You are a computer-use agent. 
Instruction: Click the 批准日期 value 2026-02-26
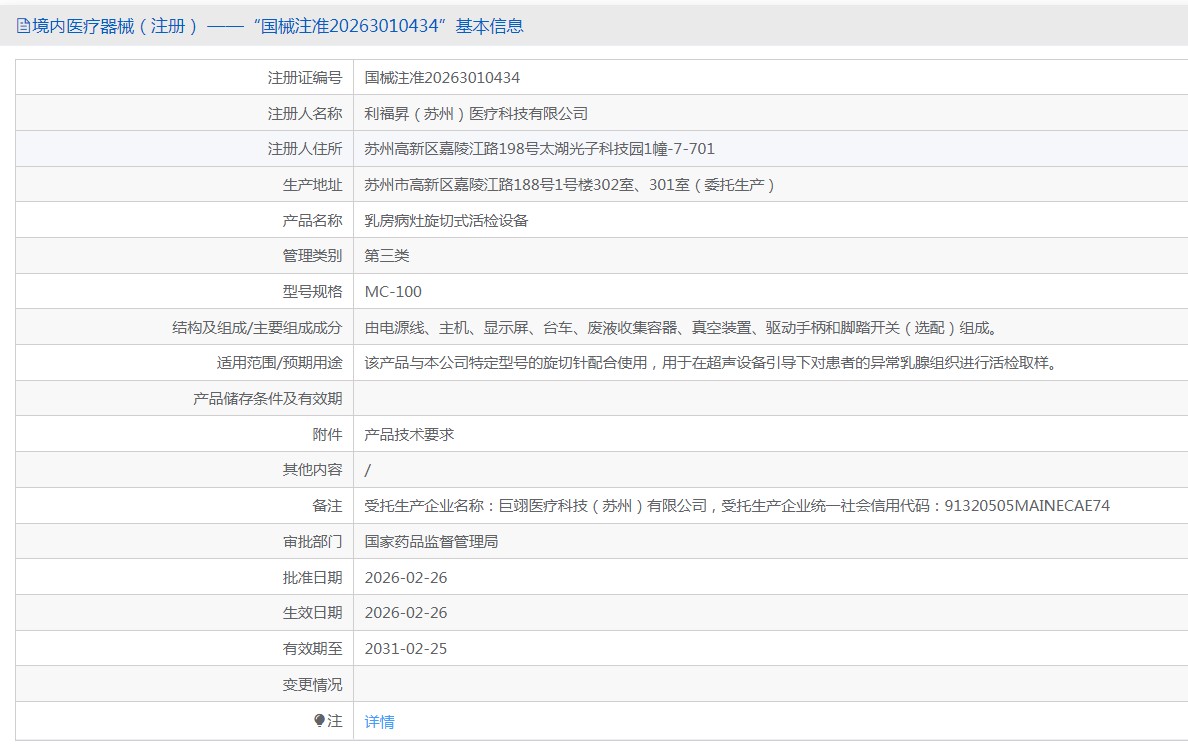[x=406, y=577]
